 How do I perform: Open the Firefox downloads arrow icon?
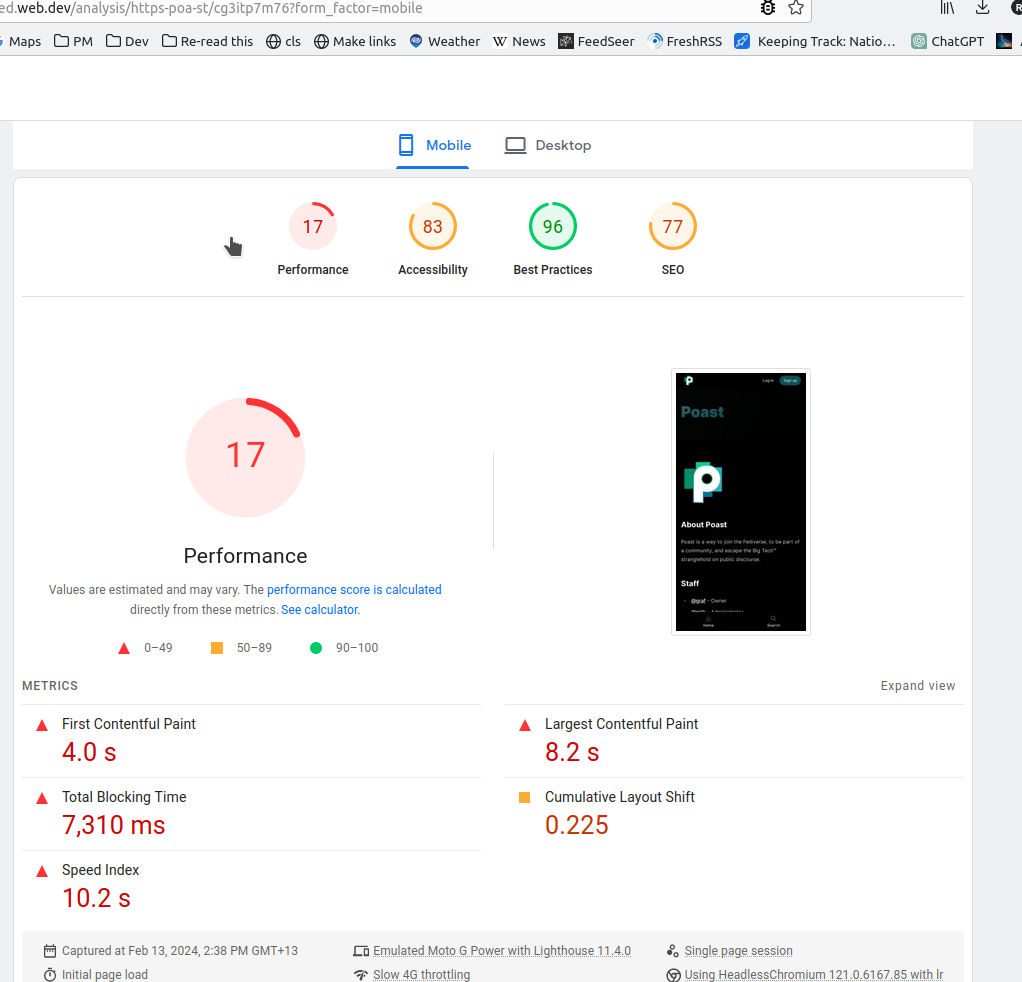(x=983, y=8)
